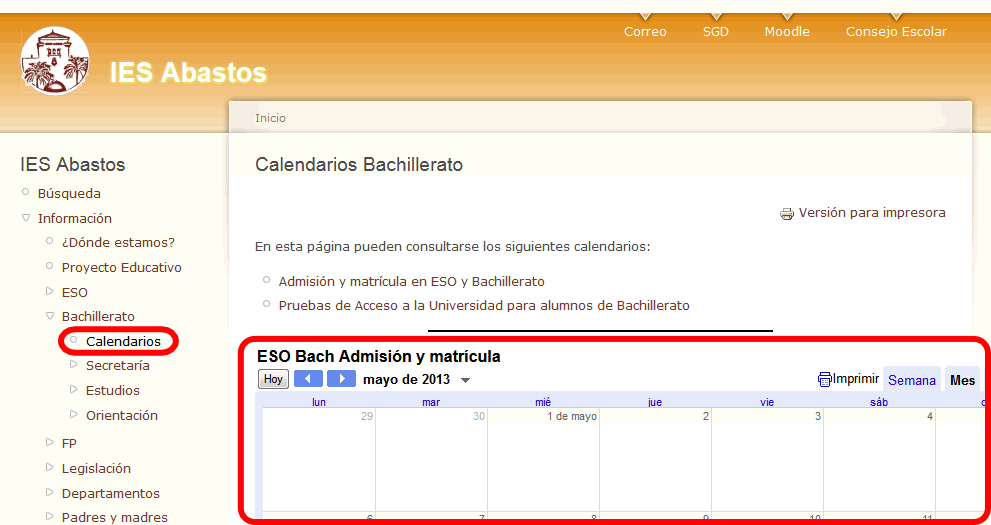Click the IES Abastos school logo
The width and height of the screenshot is (991, 525).
click(x=55, y=61)
